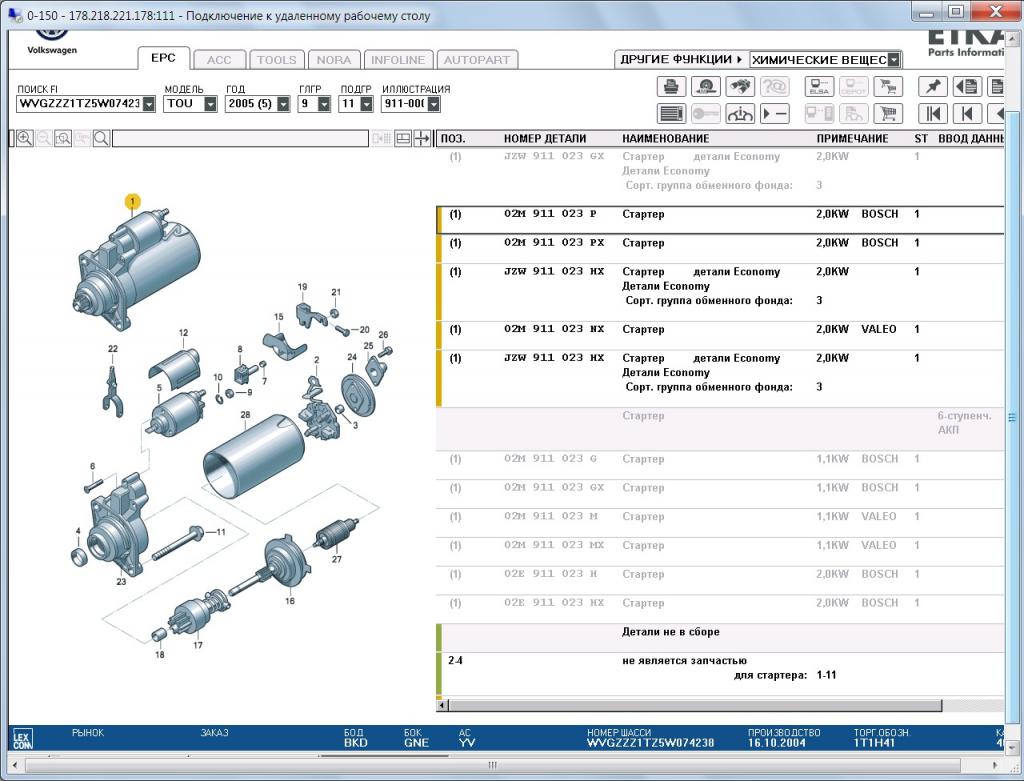
Task: Select the greyed part 02M 911 023 G
Action: coord(720,466)
